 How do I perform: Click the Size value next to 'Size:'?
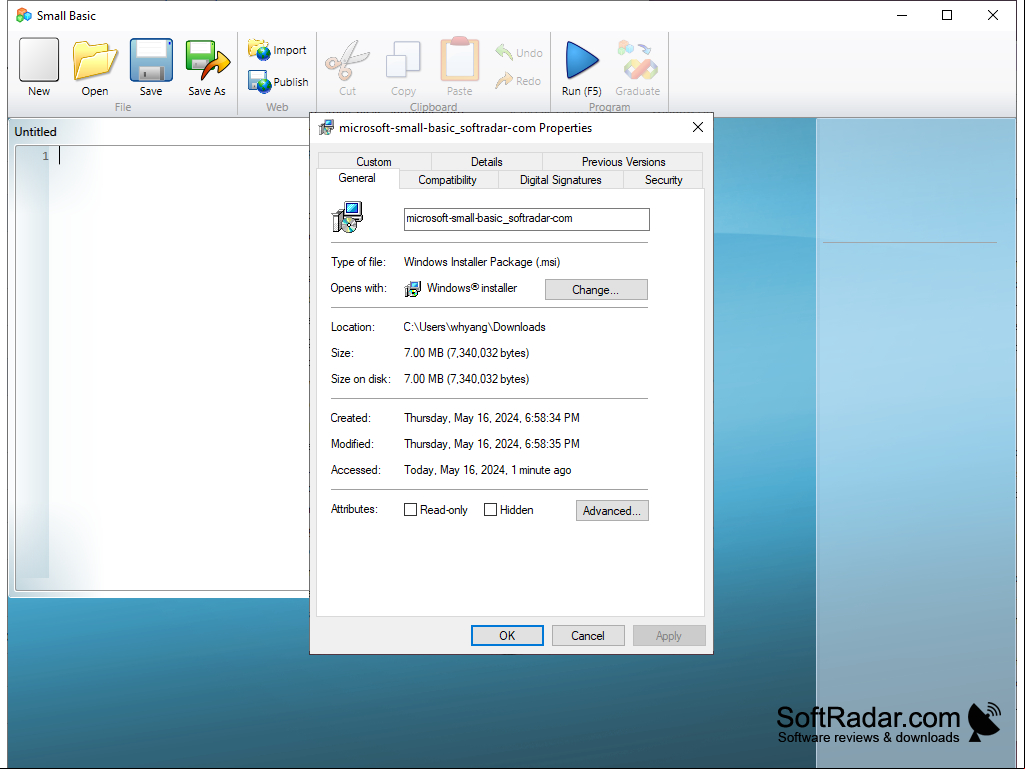coord(467,353)
